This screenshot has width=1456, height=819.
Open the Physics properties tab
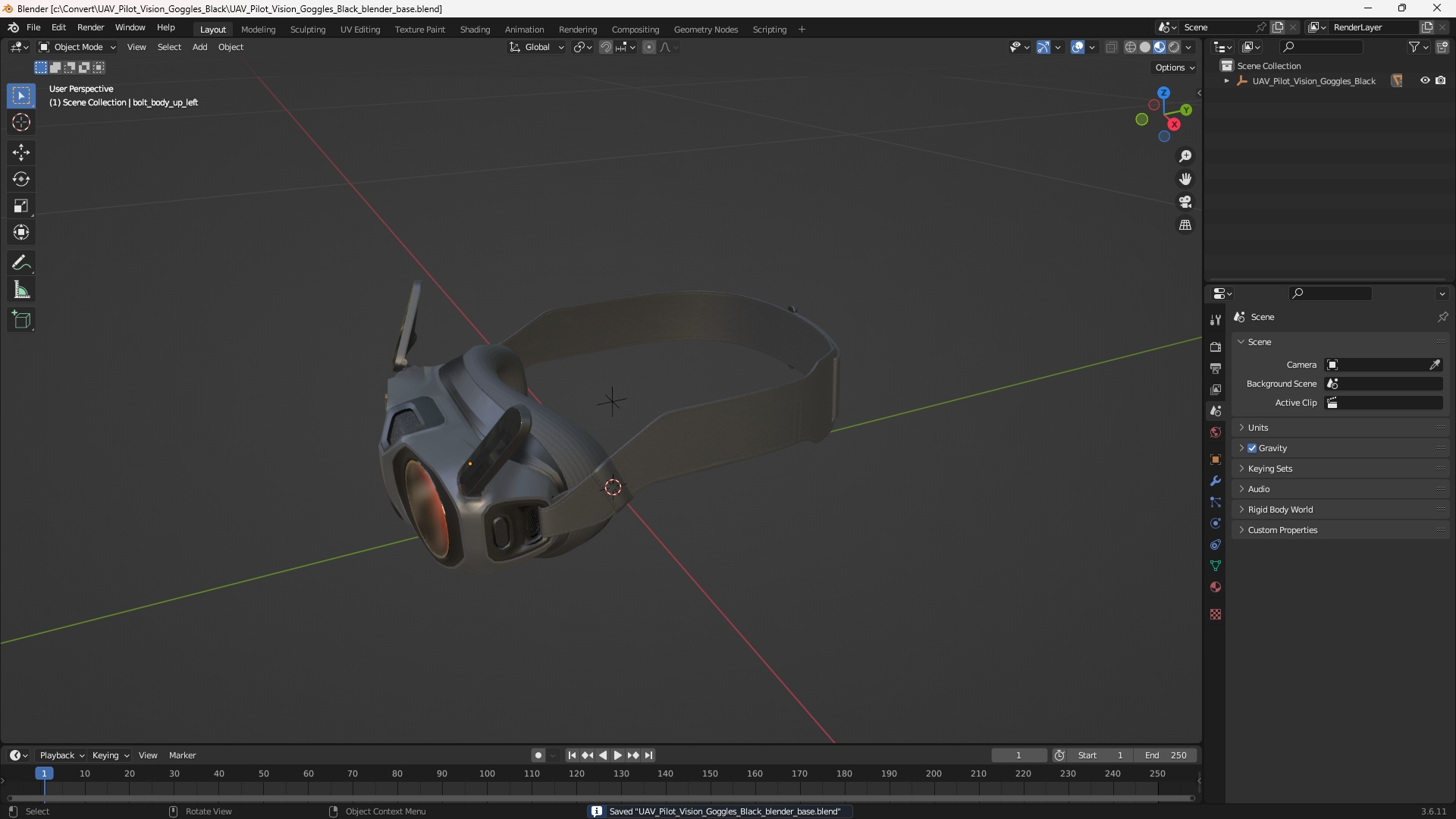1216,523
